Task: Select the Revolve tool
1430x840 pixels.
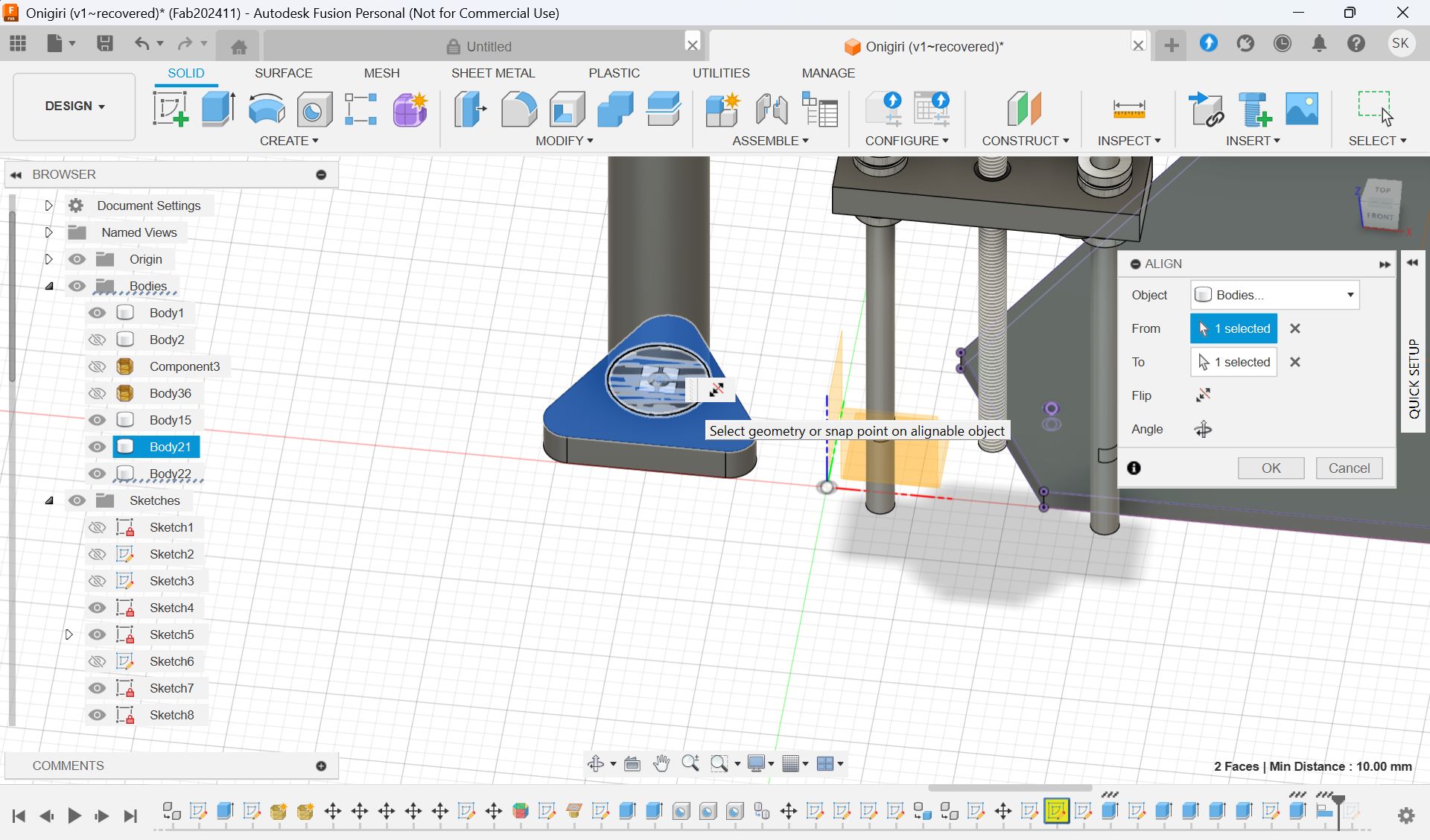Action: tap(267, 109)
